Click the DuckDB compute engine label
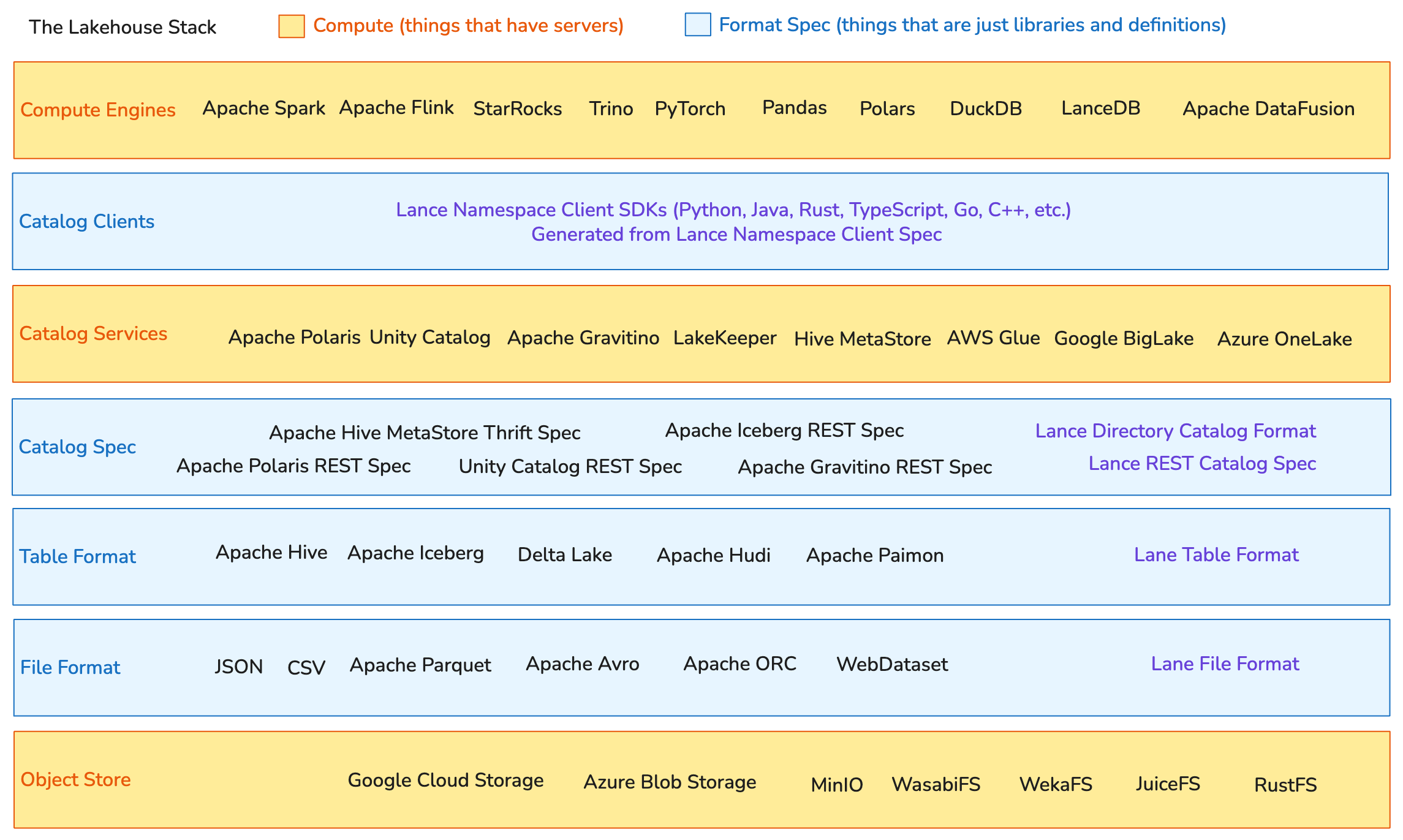The image size is (1403, 840). tap(985, 109)
